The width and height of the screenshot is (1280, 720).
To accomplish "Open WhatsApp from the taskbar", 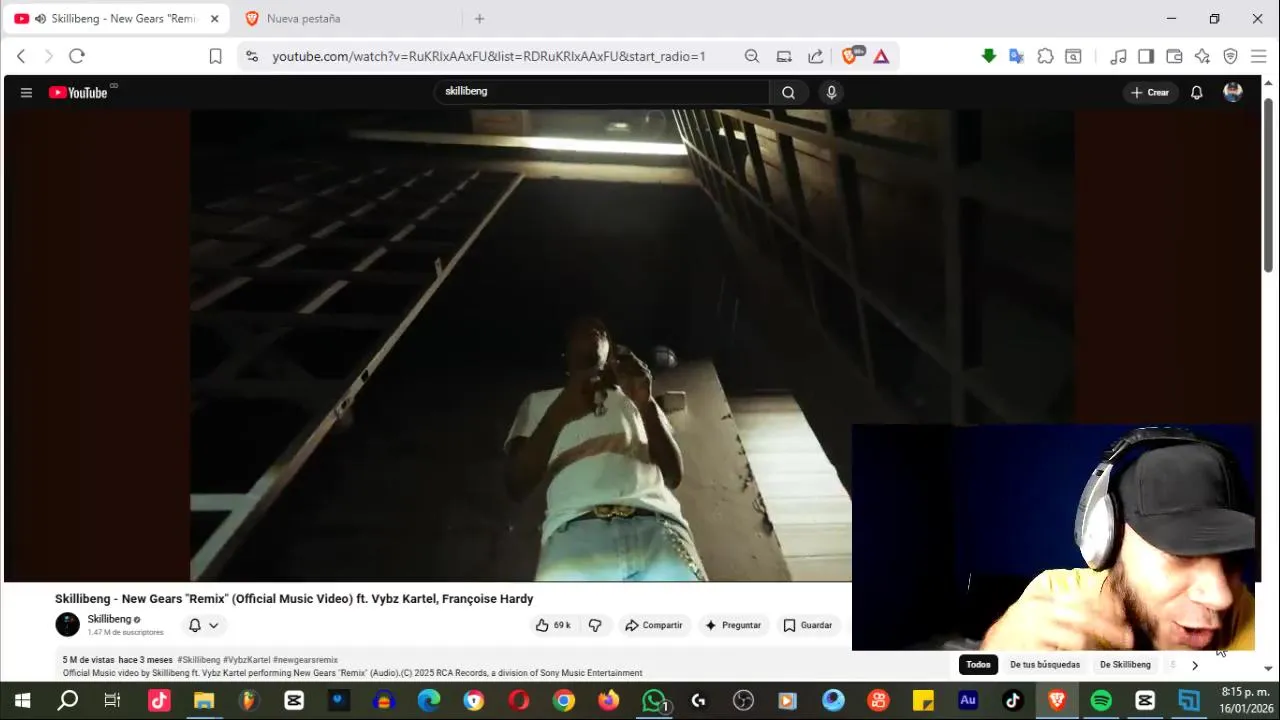I will point(654,701).
